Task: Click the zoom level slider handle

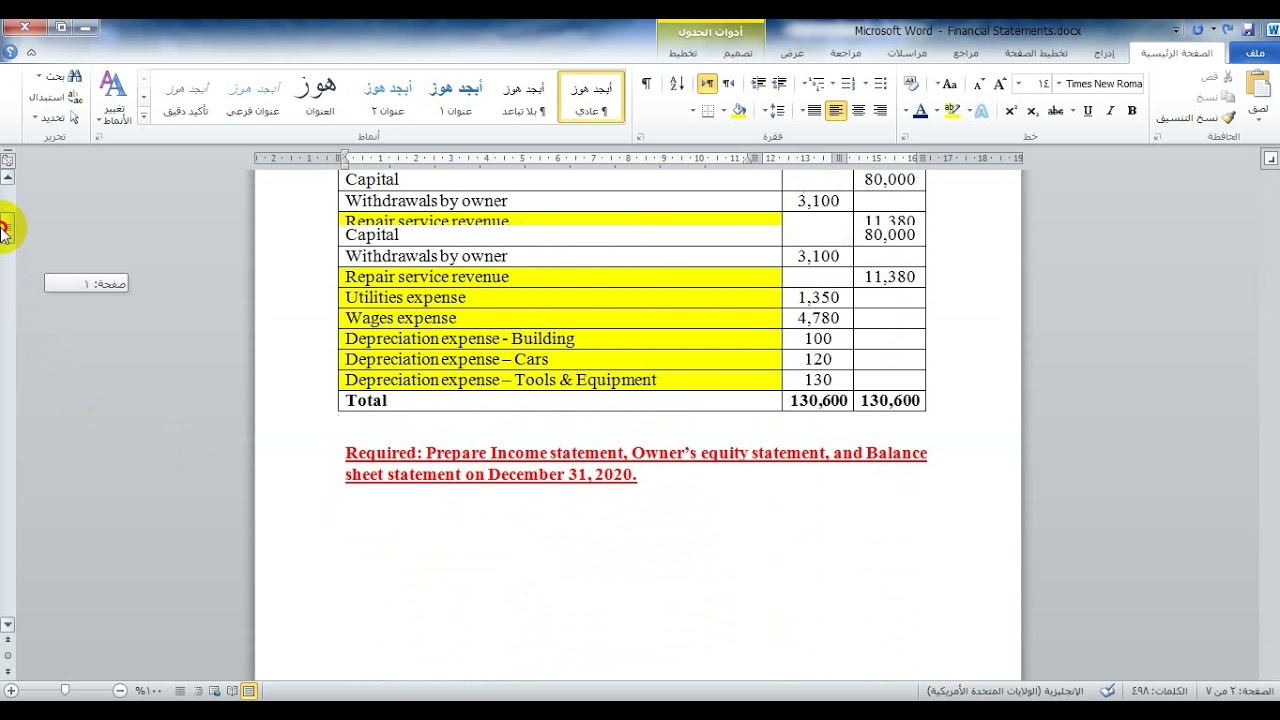Action: [x=65, y=690]
